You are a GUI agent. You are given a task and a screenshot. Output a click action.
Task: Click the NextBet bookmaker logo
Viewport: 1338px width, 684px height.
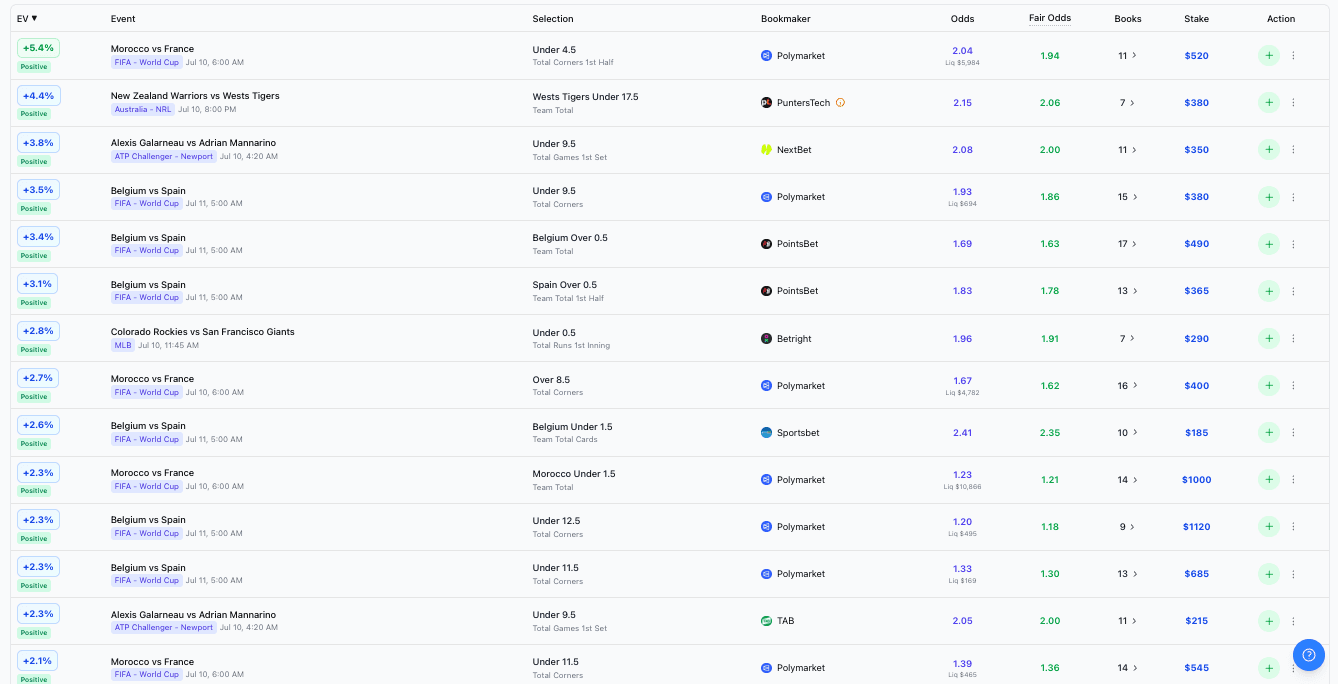(766, 150)
